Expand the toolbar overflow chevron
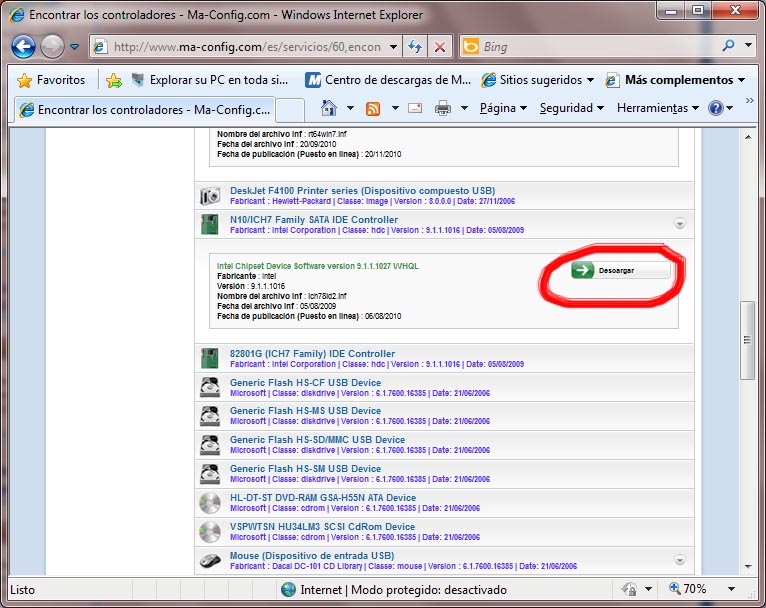 [x=749, y=101]
